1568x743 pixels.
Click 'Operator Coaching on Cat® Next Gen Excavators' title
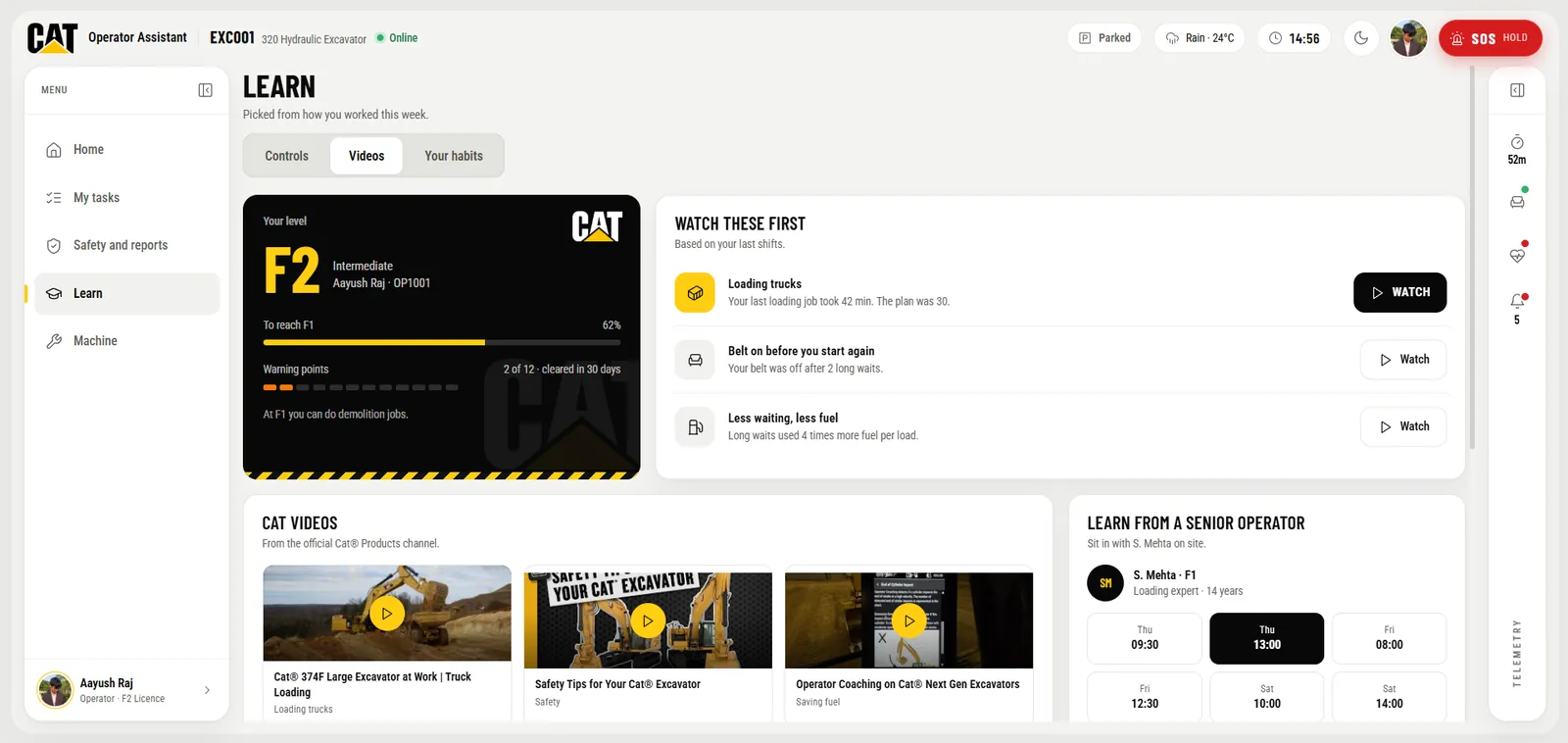click(907, 684)
